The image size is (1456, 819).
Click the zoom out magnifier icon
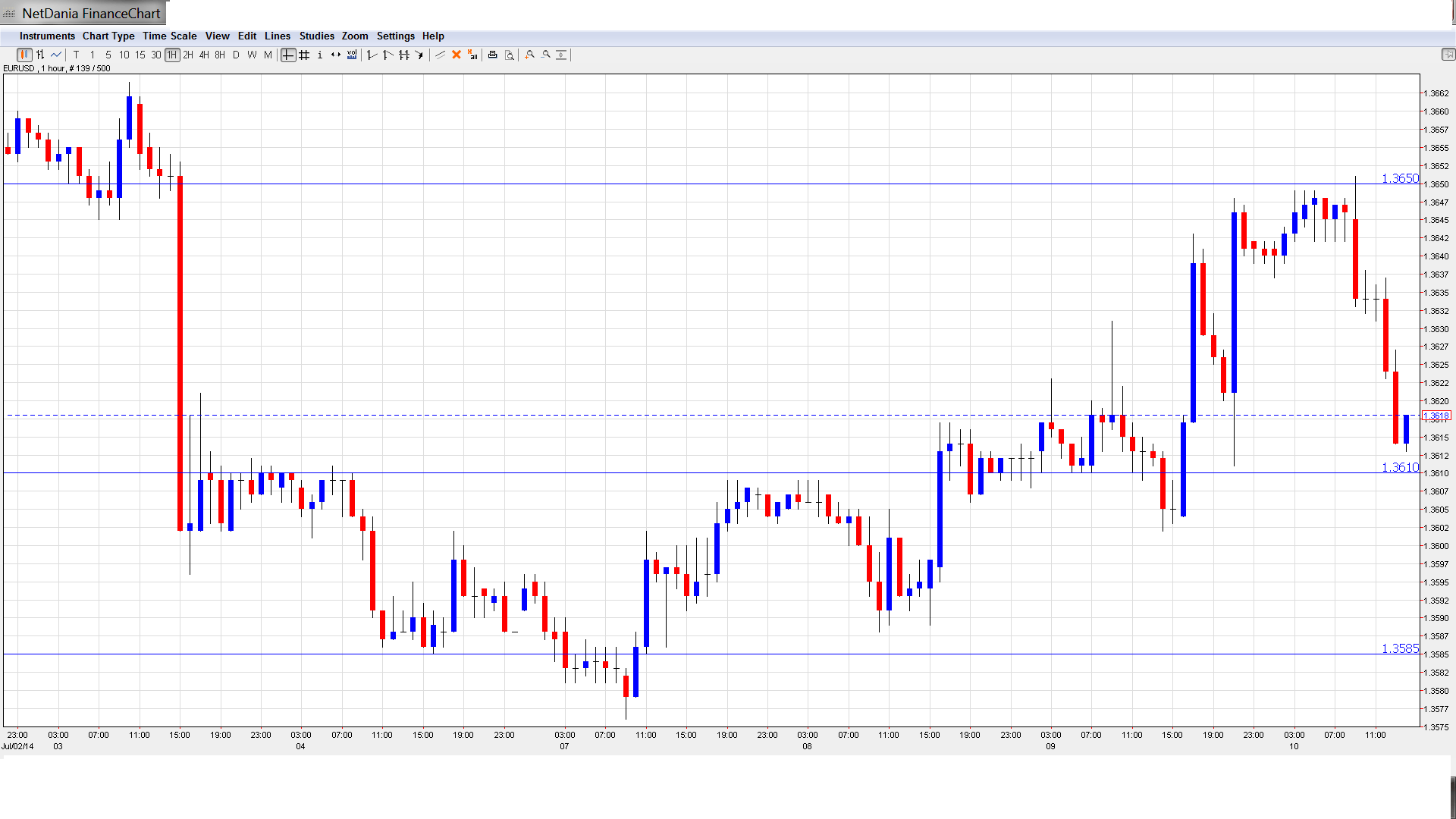click(546, 55)
